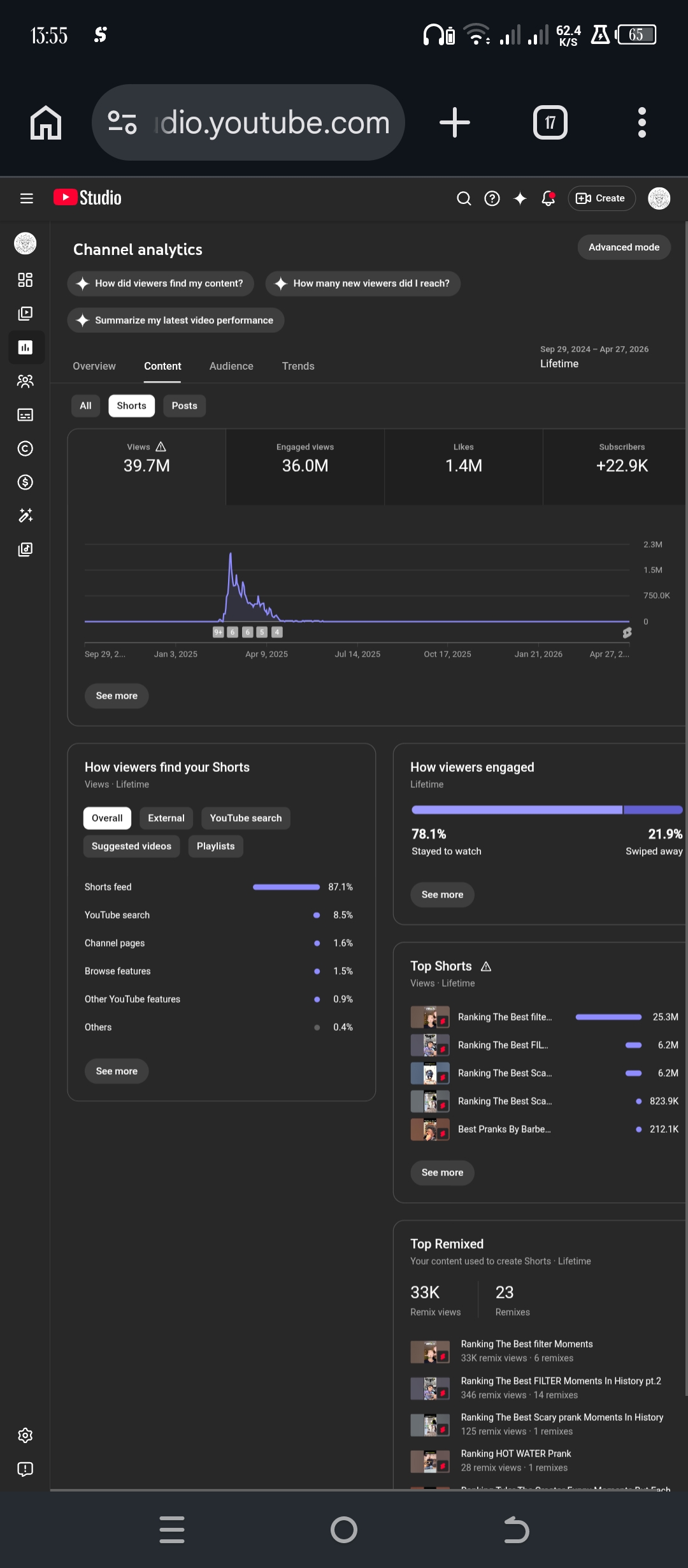The width and height of the screenshot is (688, 1568).
Task: Open the Studio hamburger menu
Action: pyautogui.click(x=26, y=198)
